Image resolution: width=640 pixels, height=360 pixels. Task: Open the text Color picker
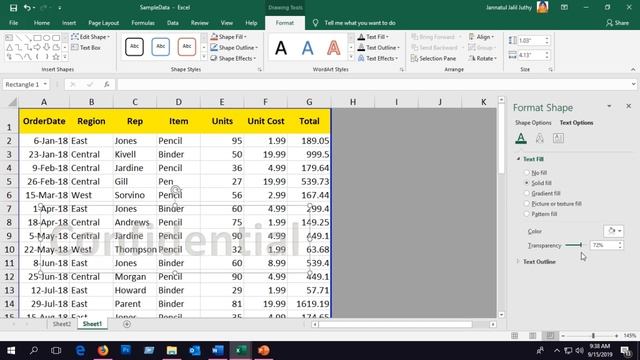(613, 231)
